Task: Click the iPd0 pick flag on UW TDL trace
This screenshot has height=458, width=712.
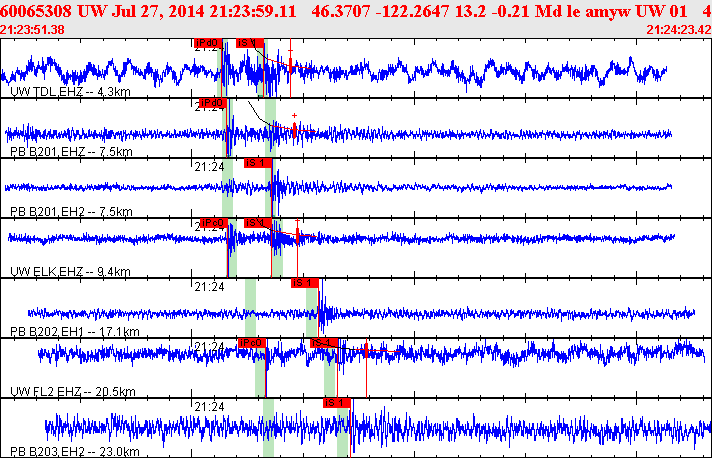Action: [x=206, y=43]
